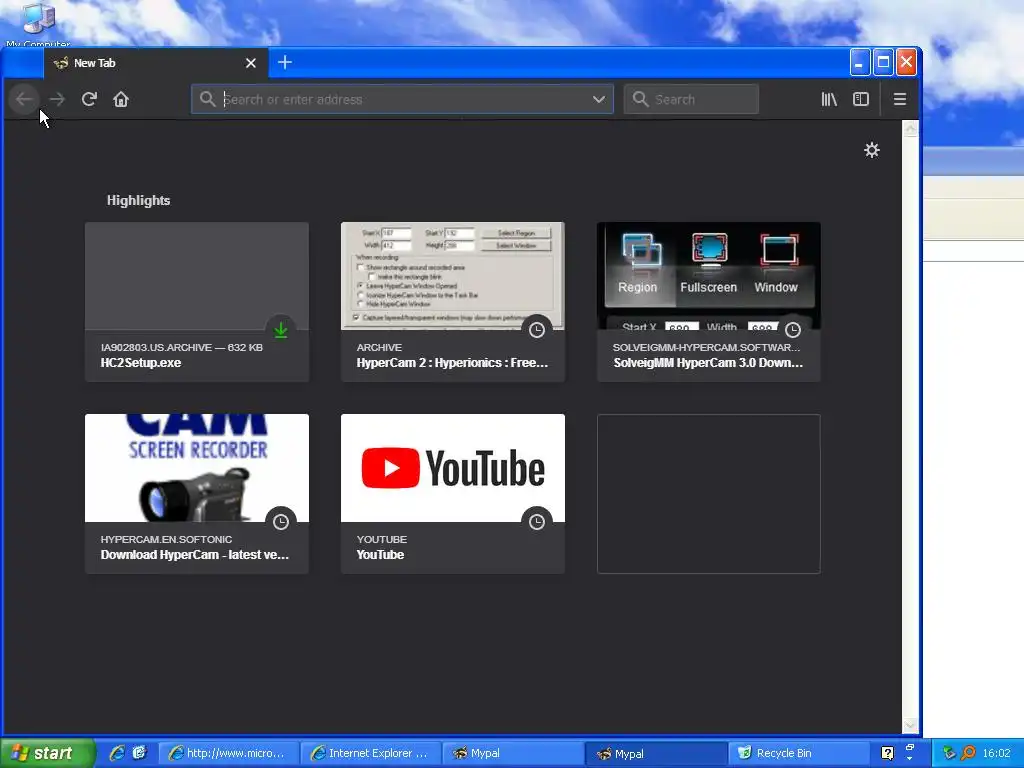This screenshot has width=1024, height=768.
Task: Open the YouTube highlight card
Action: coord(453,494)
